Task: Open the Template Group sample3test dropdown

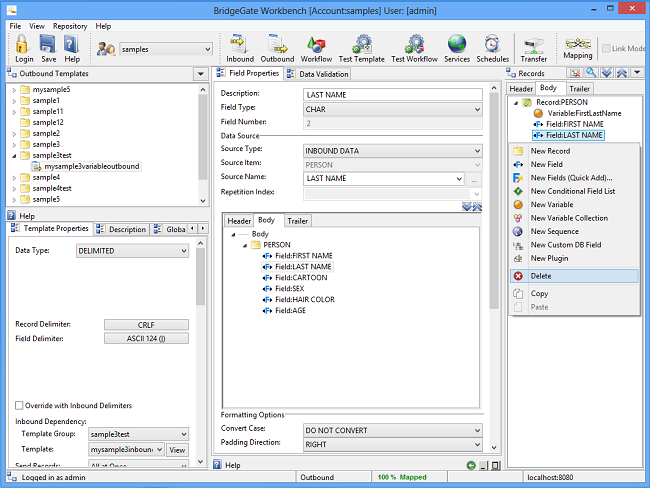Action: click(184, 434)
